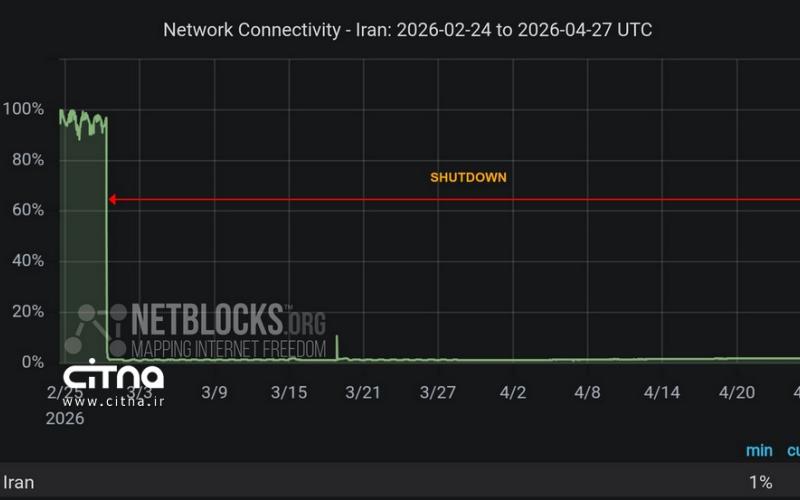Select the Iran legend entry
Screen dimensions: 800x500
(x=18, y=482)
